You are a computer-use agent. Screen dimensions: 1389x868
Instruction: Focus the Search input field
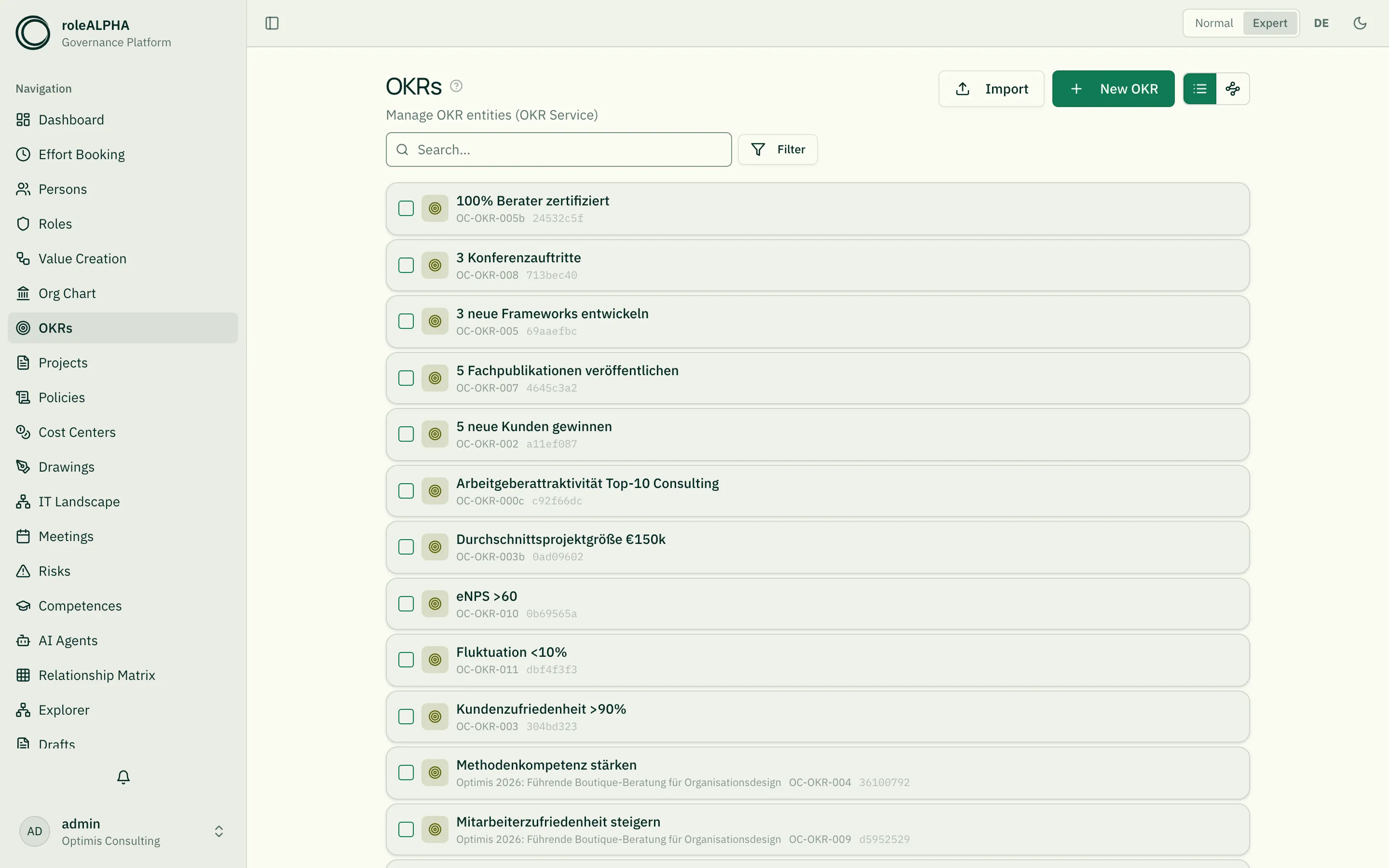558,149
